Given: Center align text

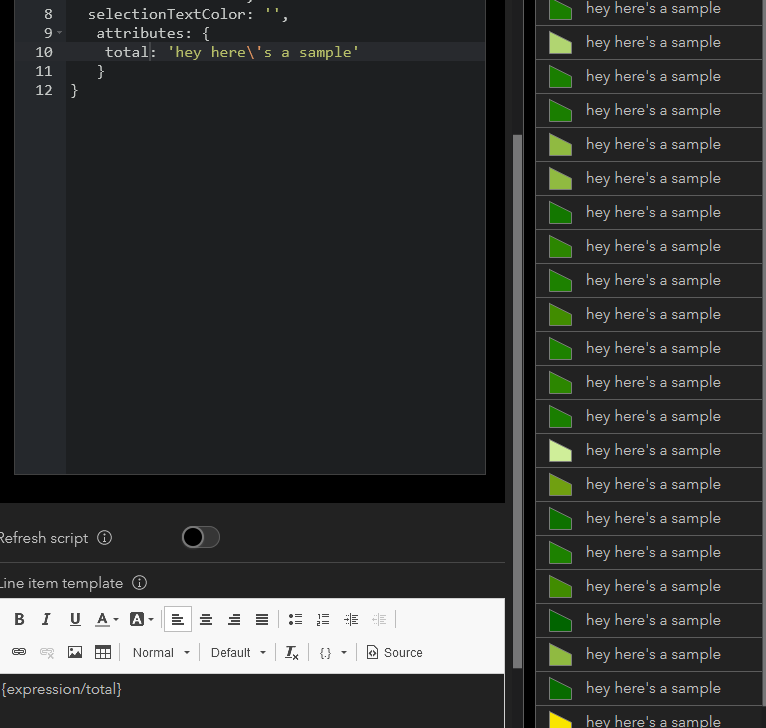Looking at the screenshot, I should 206,619.
